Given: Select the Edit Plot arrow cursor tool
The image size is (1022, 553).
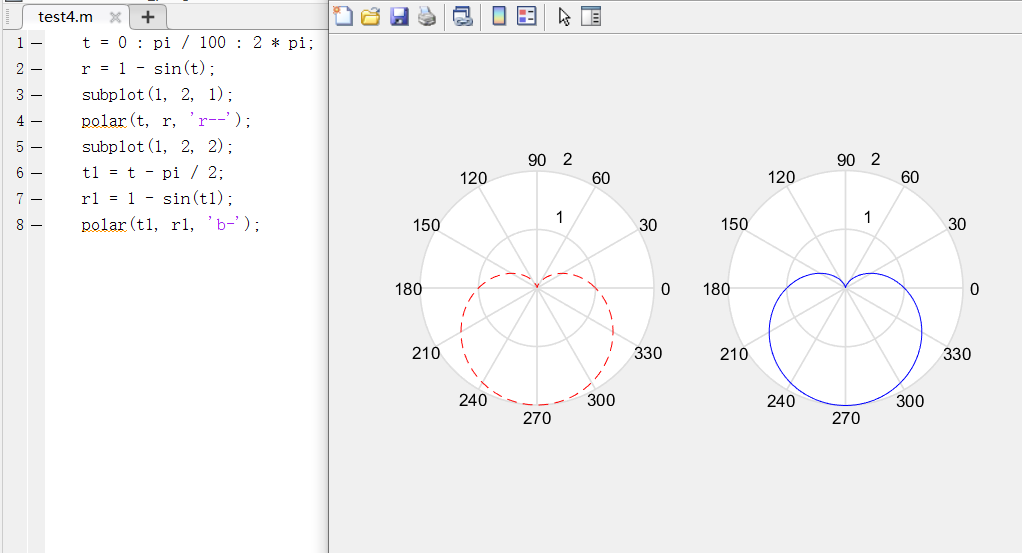Looking at the screenshot, I should tap(564, 16).
